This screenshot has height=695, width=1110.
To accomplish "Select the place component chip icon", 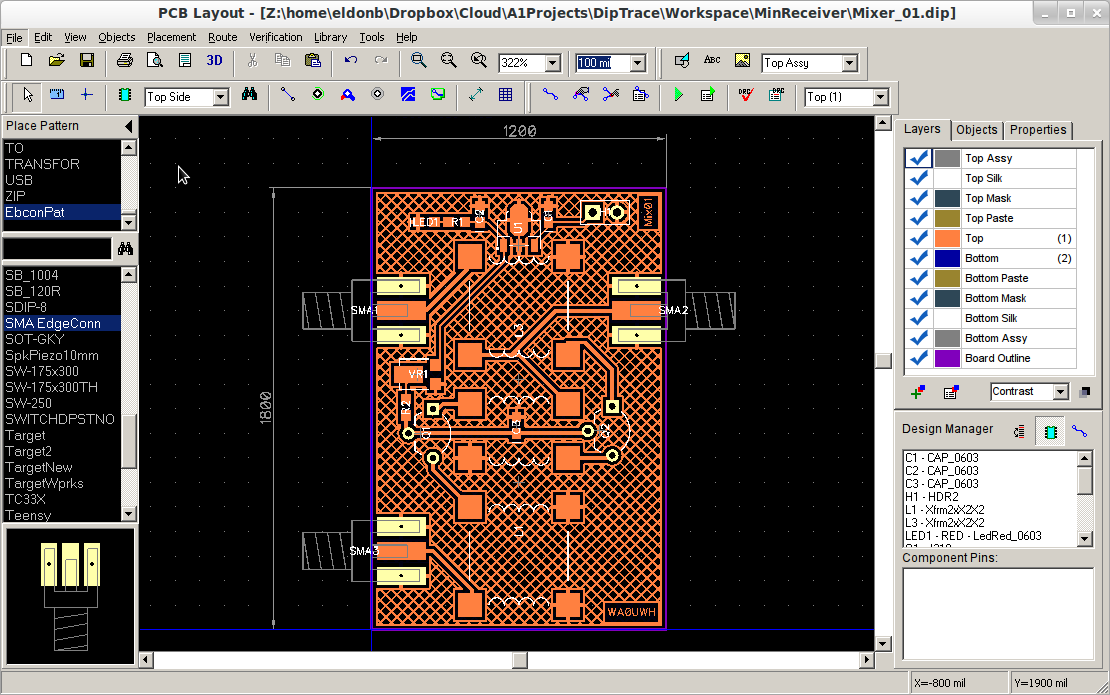I will (125, 95).
